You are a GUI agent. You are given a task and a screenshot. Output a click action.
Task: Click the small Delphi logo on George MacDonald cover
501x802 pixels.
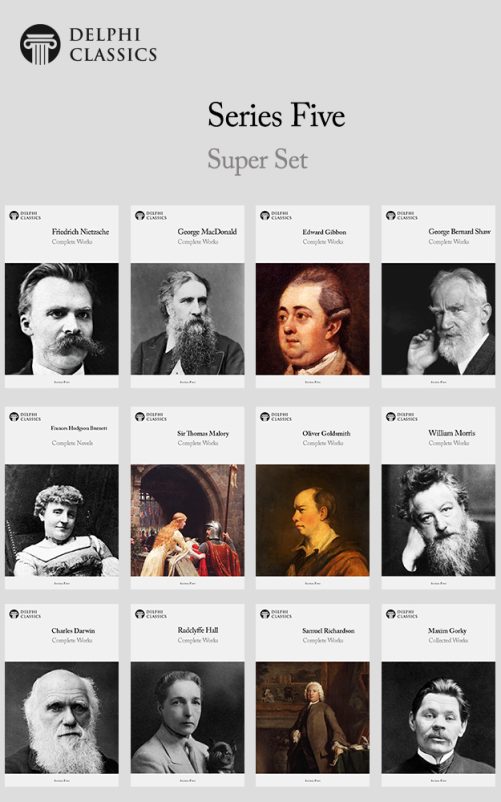140,215
